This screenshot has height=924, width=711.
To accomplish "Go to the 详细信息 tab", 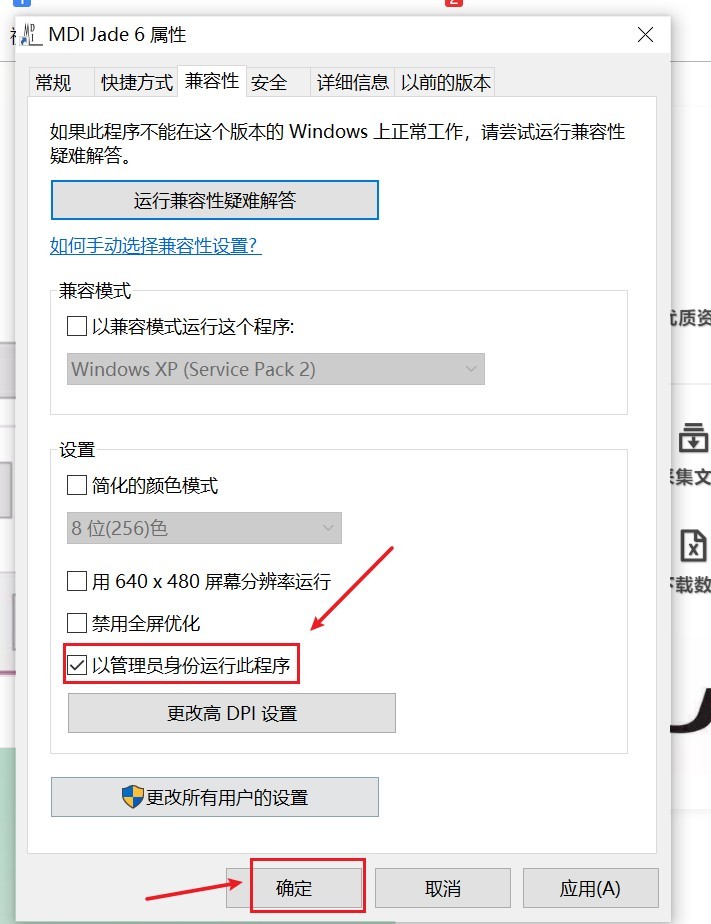I will [x=352, y=82].
